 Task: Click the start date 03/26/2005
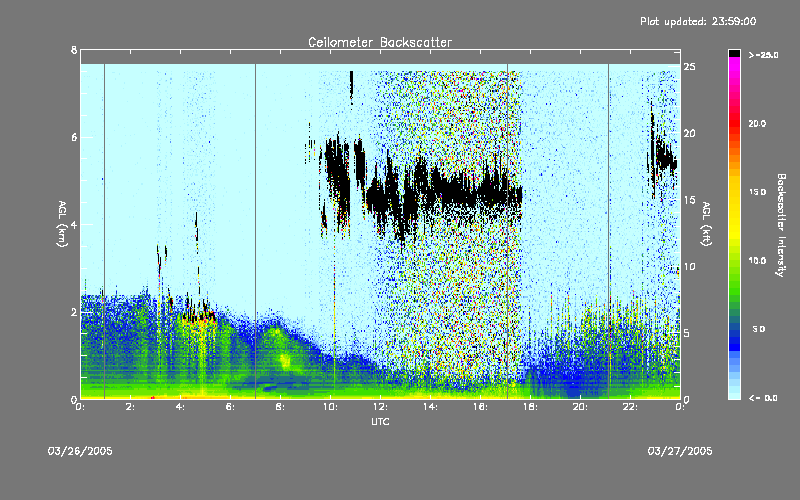pyautogui.click(x=80, y=451)
